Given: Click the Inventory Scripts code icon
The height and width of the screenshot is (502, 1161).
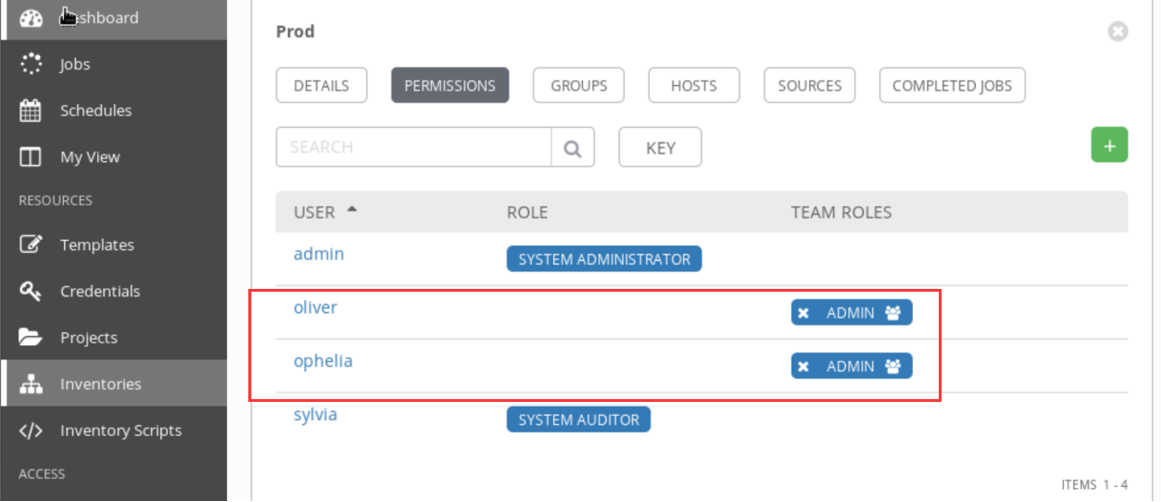Looking at the screenshot, I should (x=30, y=430).
